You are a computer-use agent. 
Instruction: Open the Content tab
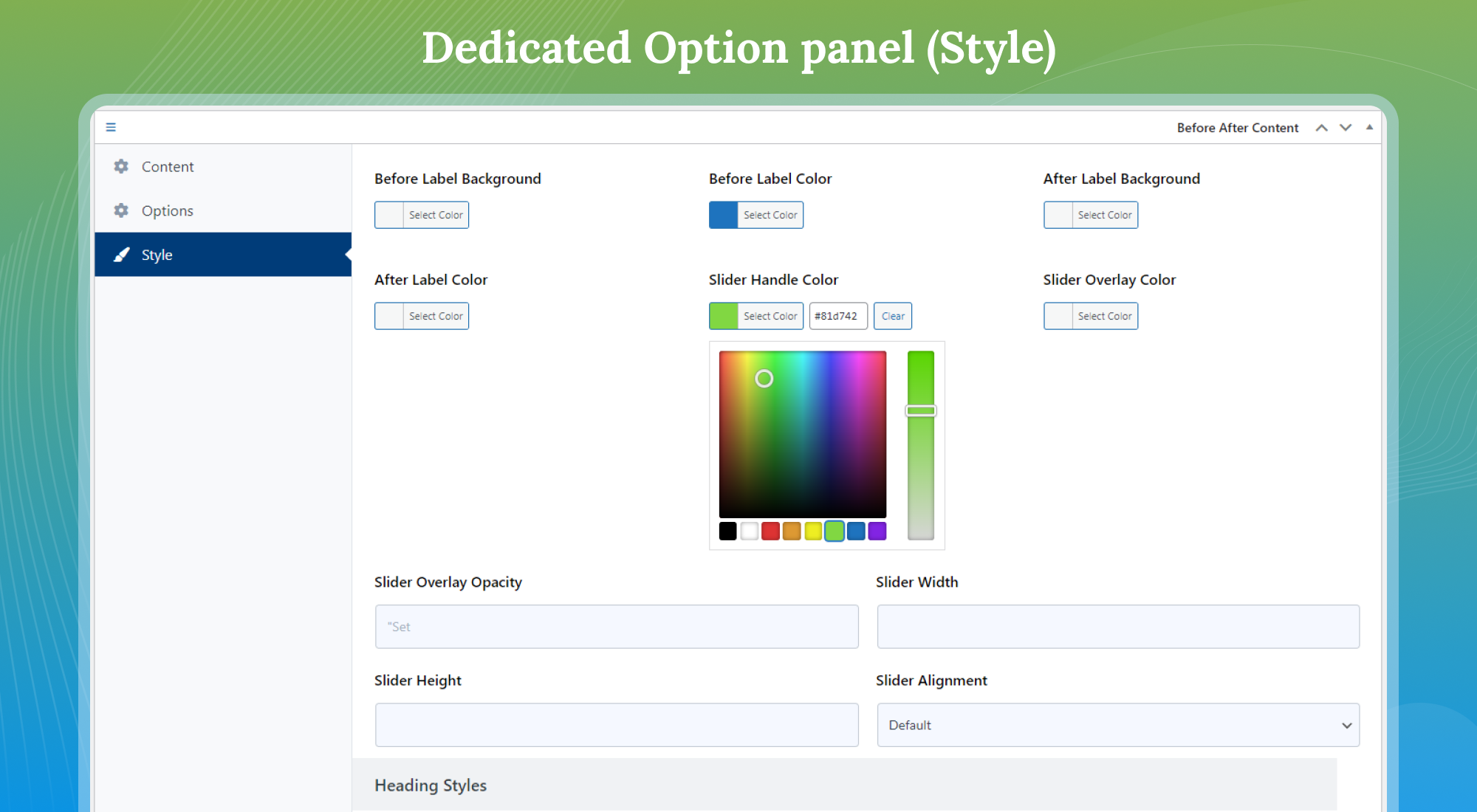tap(223, 166)
